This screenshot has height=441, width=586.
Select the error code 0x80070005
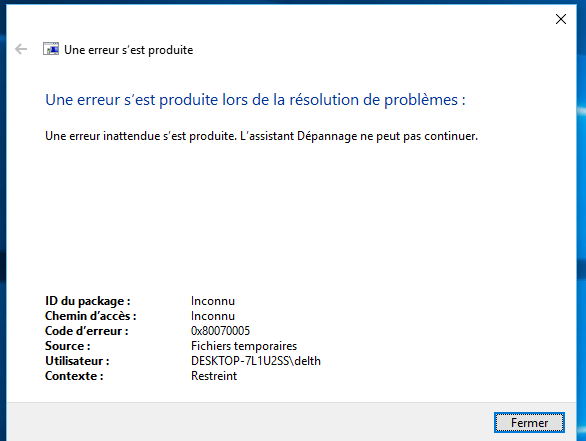pos(220,331)
